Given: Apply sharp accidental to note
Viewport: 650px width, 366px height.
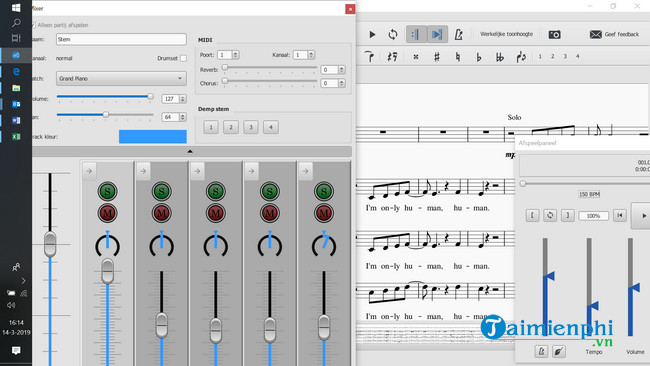Looking at the screenshot, I should pyautogui.click(x=437, y=56).
